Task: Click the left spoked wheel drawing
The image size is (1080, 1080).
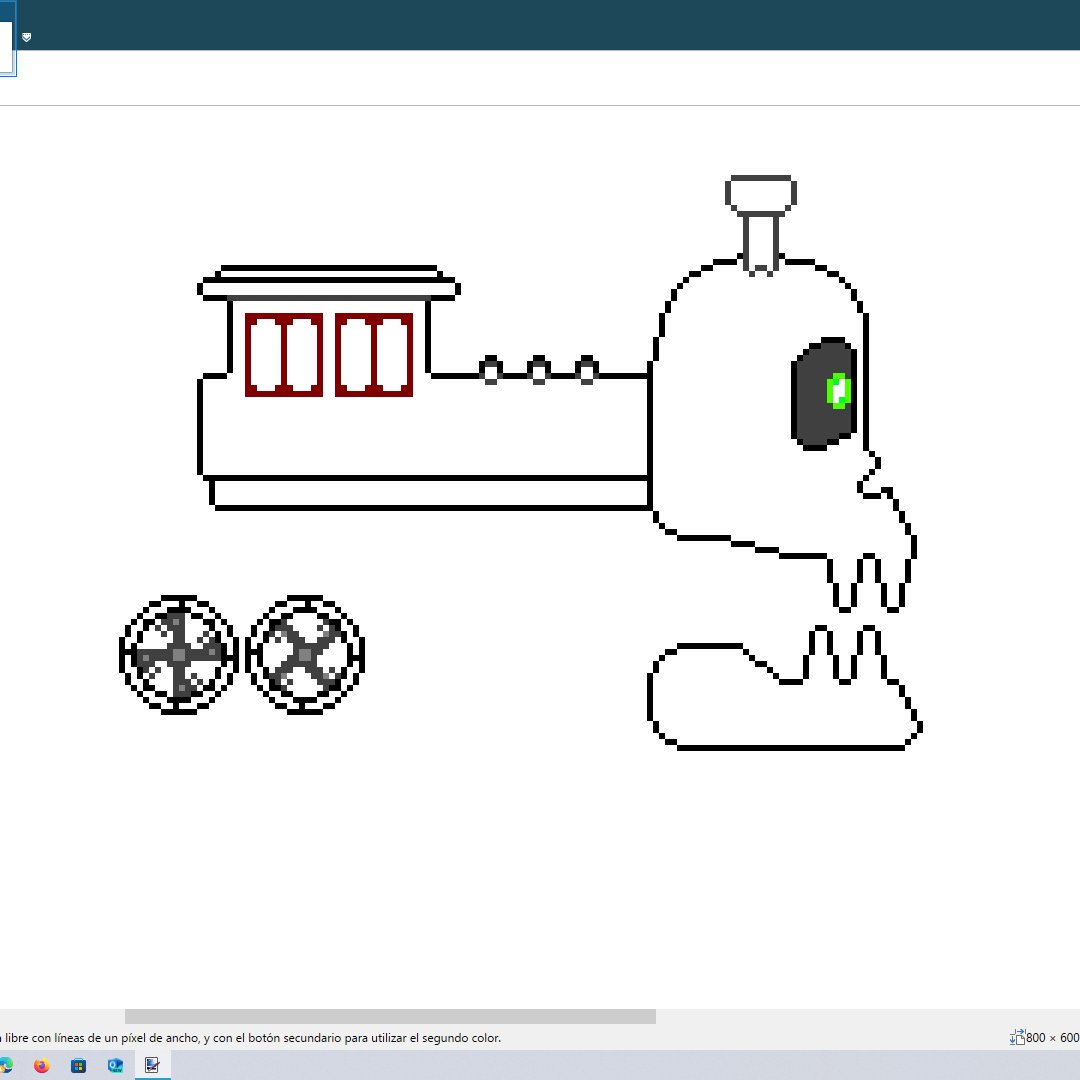Action: [x=177, y=655]
